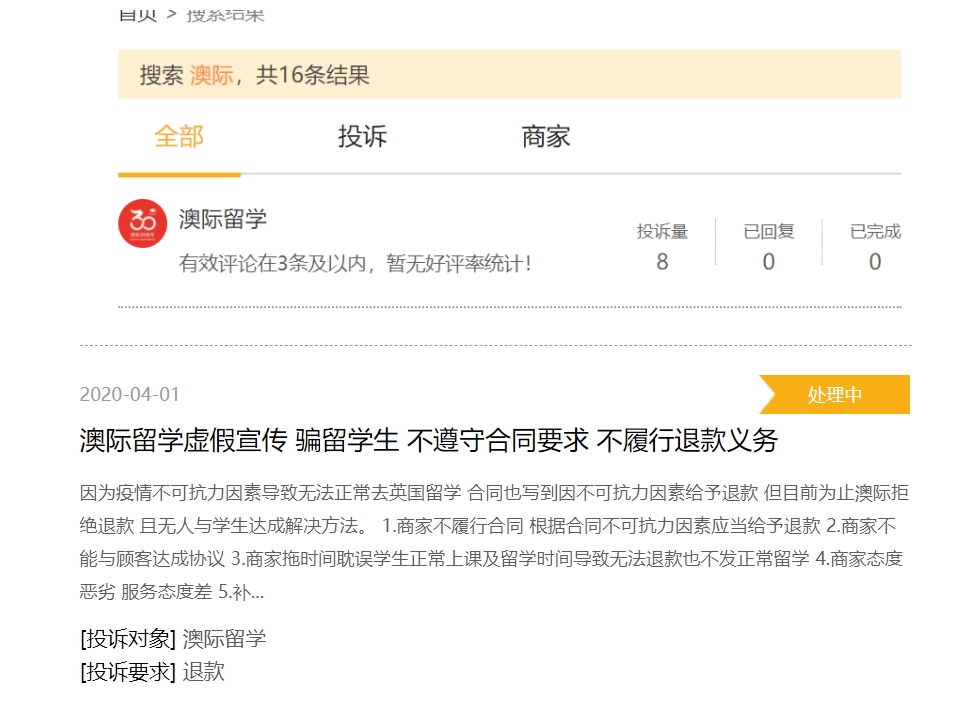The width and height of the screenshot is (968, 717).
Task: Click the [投诉要求] 退款 line
Action: [152, 671]
